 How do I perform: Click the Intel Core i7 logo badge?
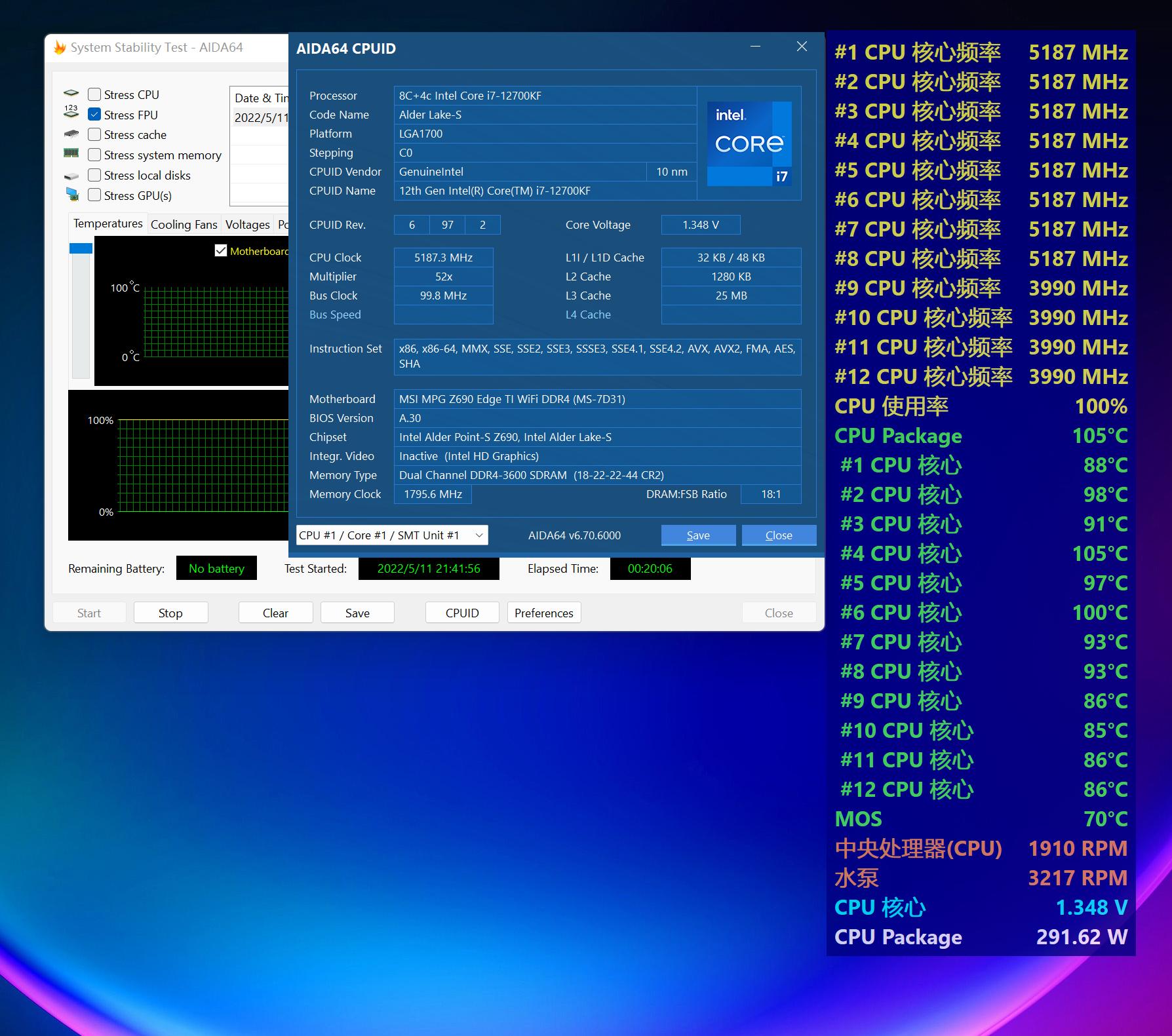tap(749, 143)
